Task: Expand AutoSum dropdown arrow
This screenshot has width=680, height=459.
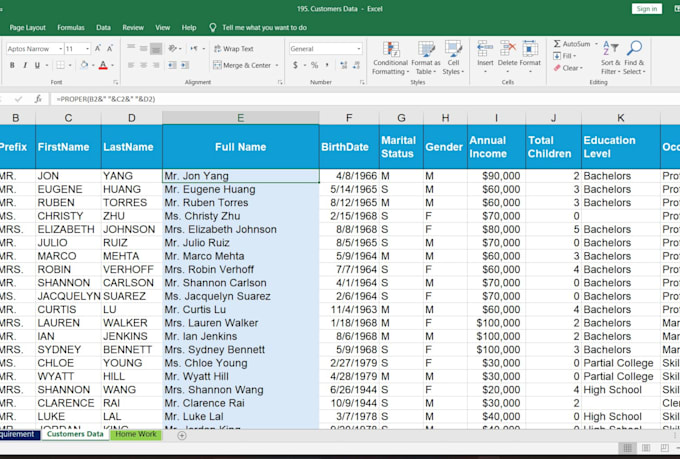Action: point(596,44)
